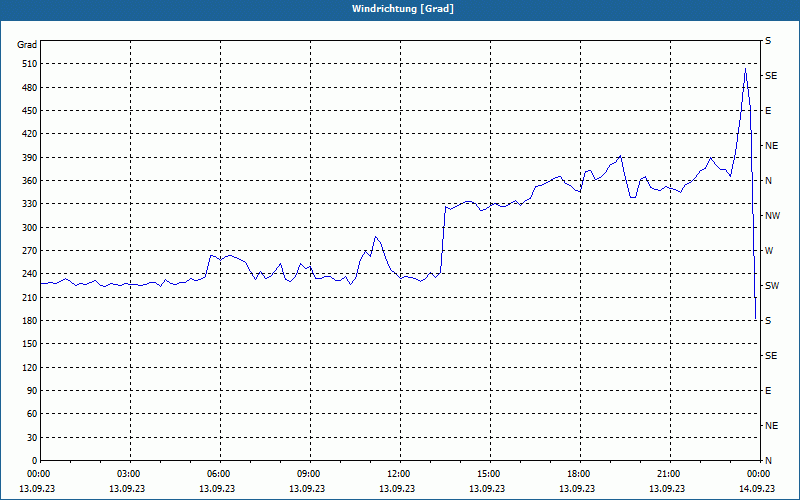Screen dimensions: 800x500
Task: Select the 09:00 time label
Action: [x=308, y=474]
